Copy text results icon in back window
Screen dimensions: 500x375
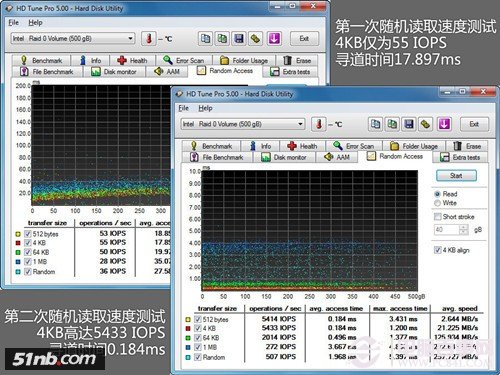point(205,39)
